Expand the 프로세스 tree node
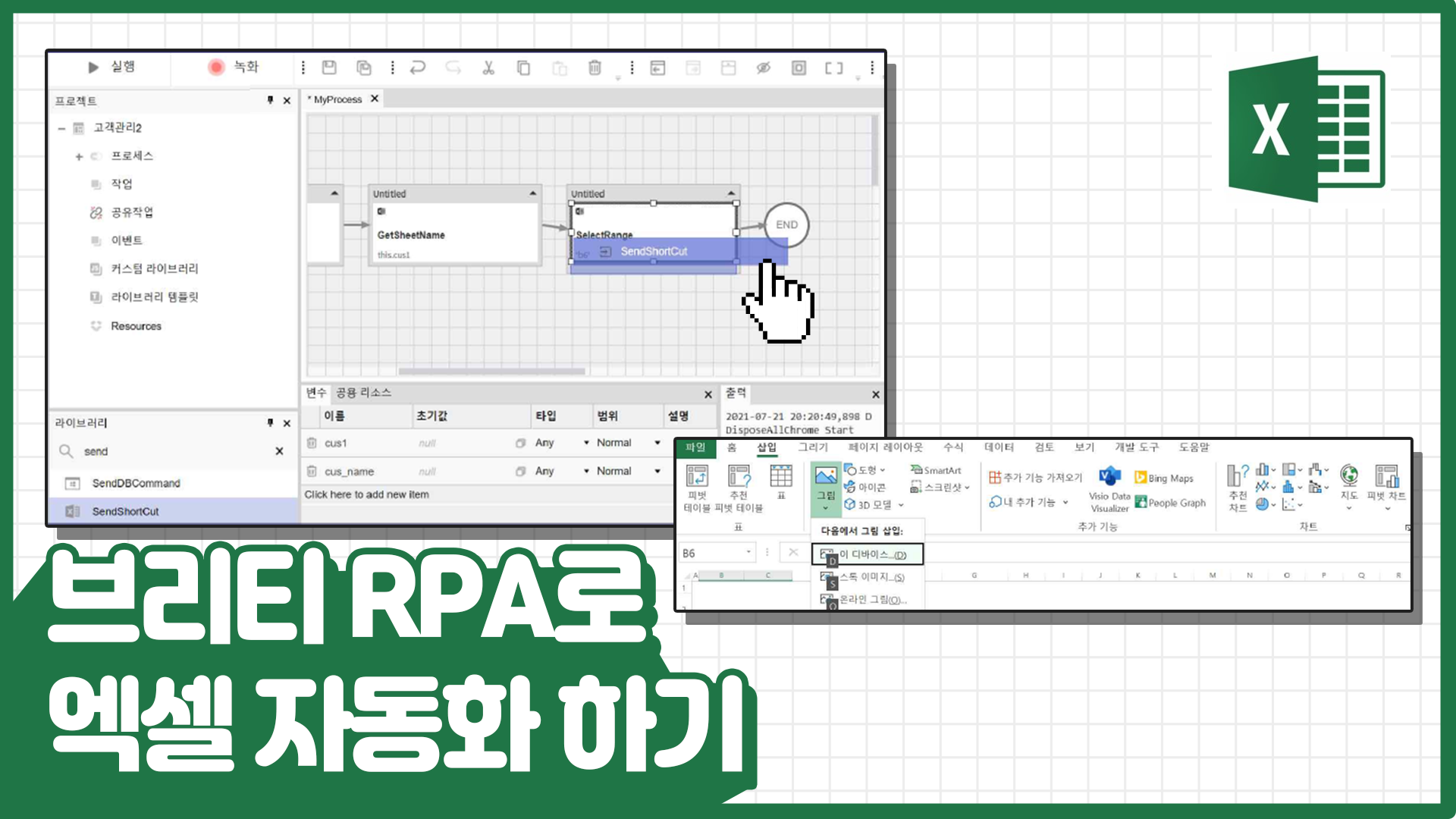 (79, 156)
